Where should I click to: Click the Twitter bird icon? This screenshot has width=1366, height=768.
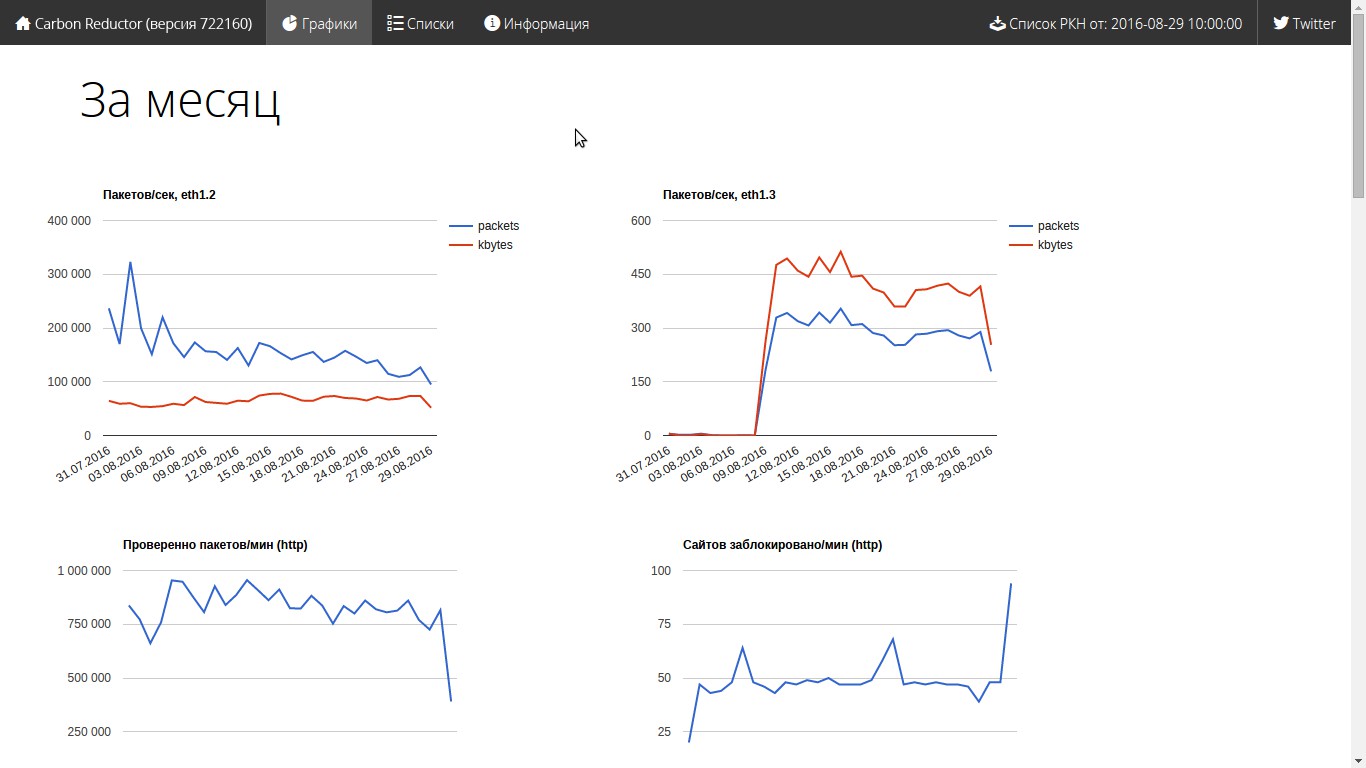coord(1280,23)
